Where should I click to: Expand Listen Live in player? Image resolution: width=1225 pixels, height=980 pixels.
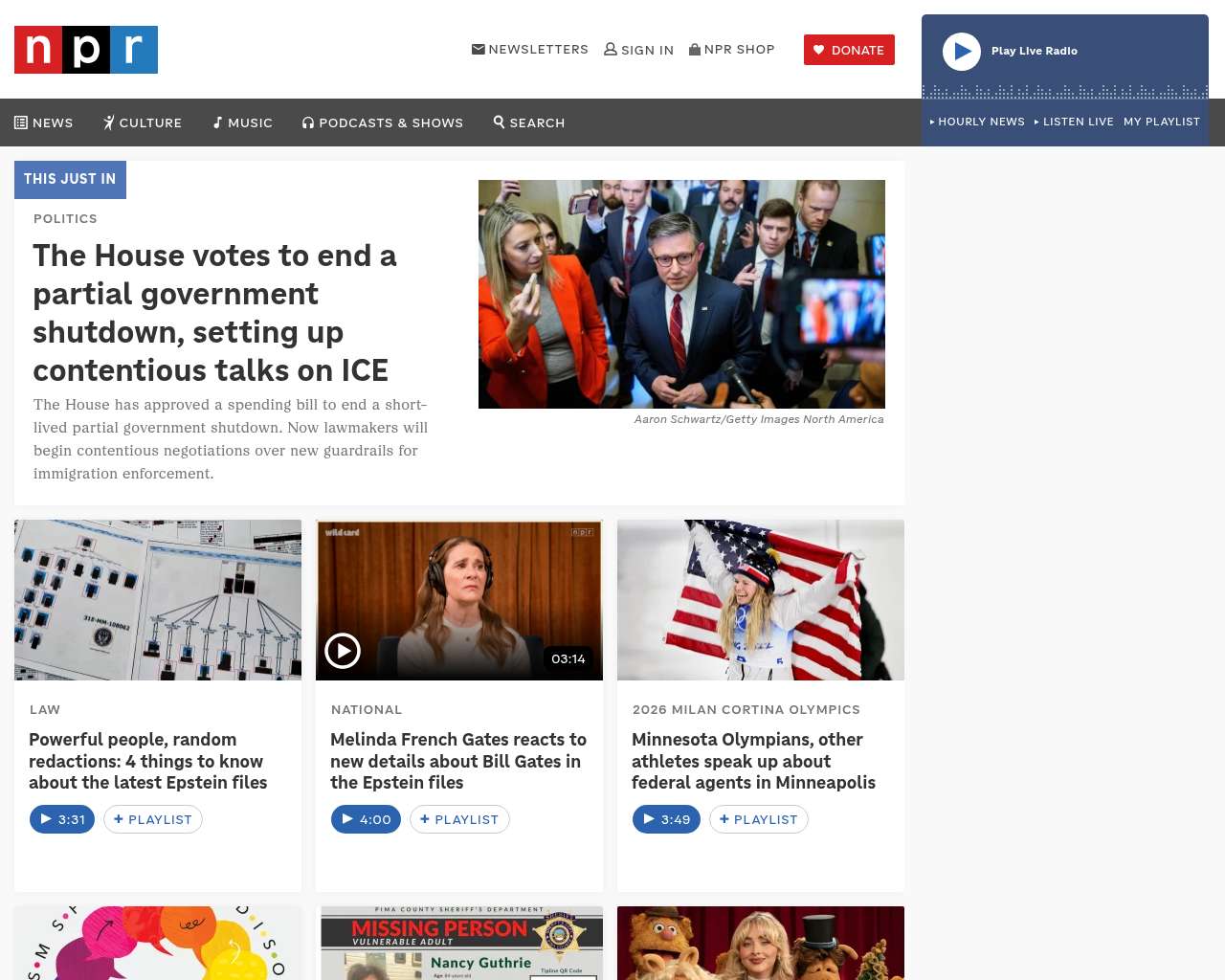pos(1074,122)
